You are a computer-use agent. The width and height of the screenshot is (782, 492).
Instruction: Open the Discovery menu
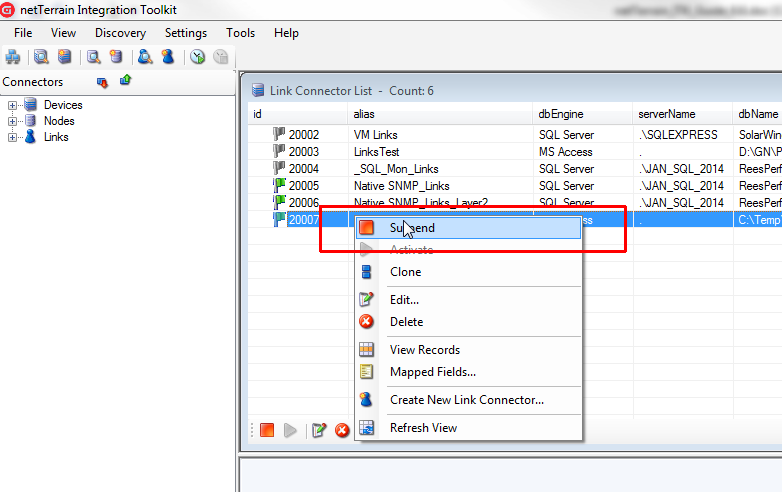[120, 33]
